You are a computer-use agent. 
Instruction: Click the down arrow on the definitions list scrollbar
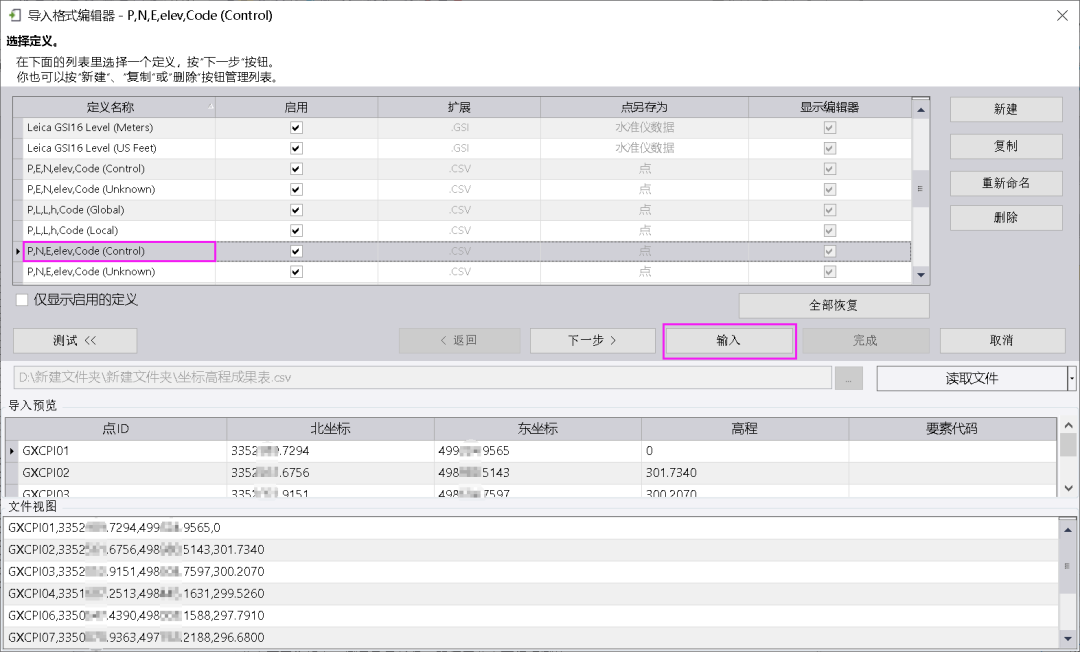(x=920, y=274)
